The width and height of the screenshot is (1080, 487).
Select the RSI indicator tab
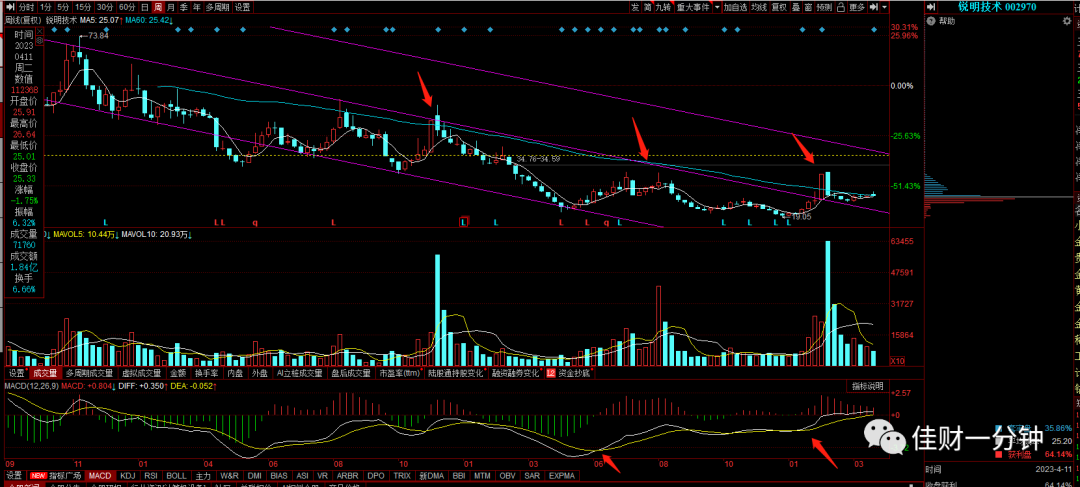[151, 475]
